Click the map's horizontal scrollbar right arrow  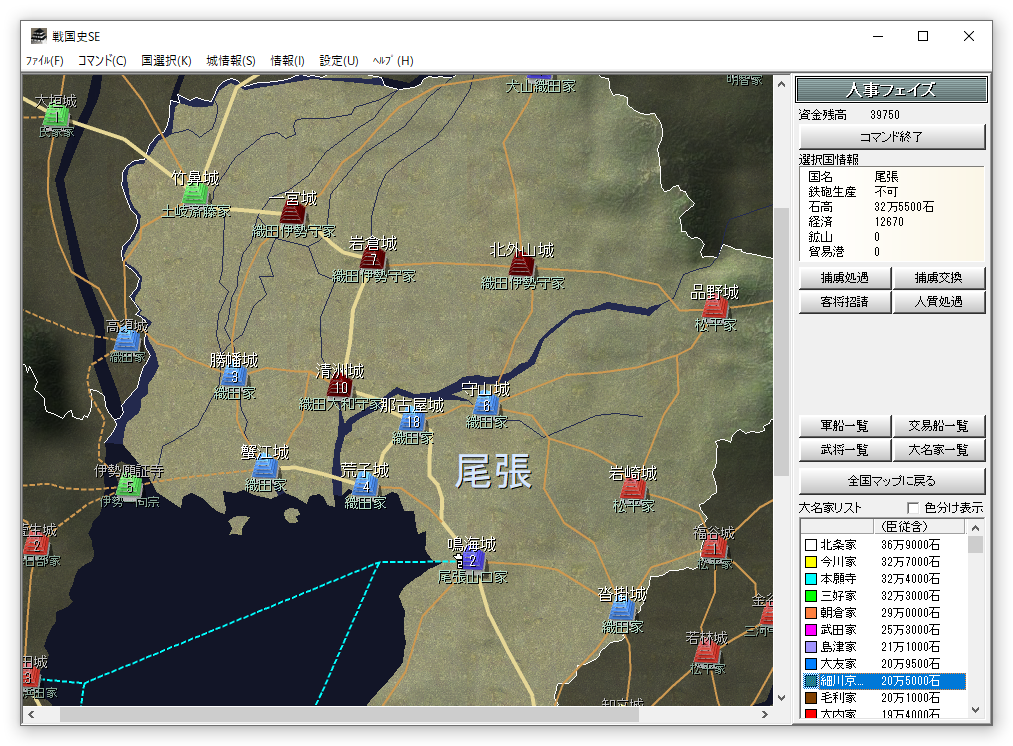(764, 715)
